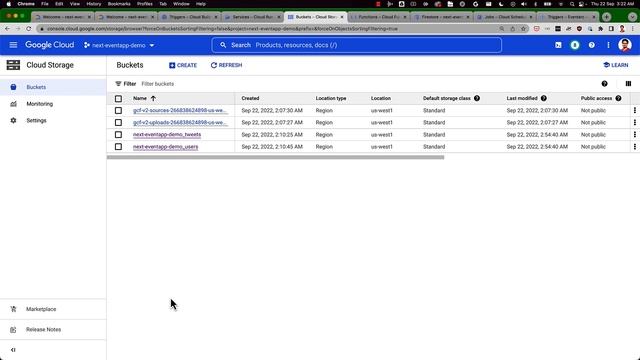Image resolution: width=640 pixels, height=360 pixels.
Task: Open more actions for gcf-v2-uploads row
Action: point(635,122)
